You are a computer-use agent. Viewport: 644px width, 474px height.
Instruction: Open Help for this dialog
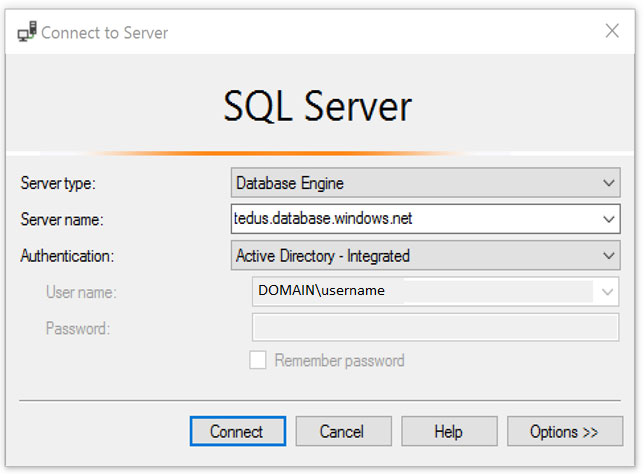pyautogui.click(x=448, y=432)
